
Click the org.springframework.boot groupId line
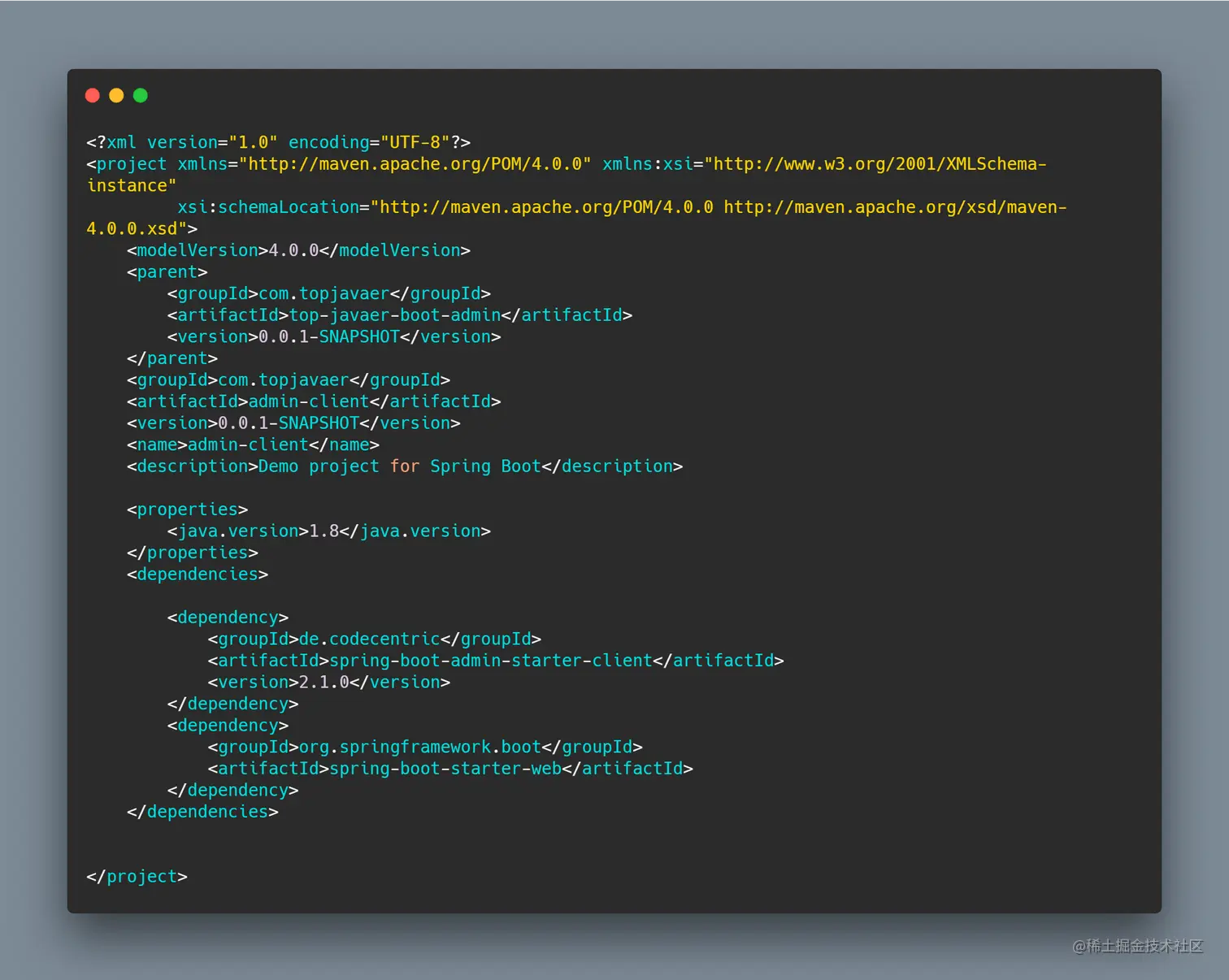424,748
